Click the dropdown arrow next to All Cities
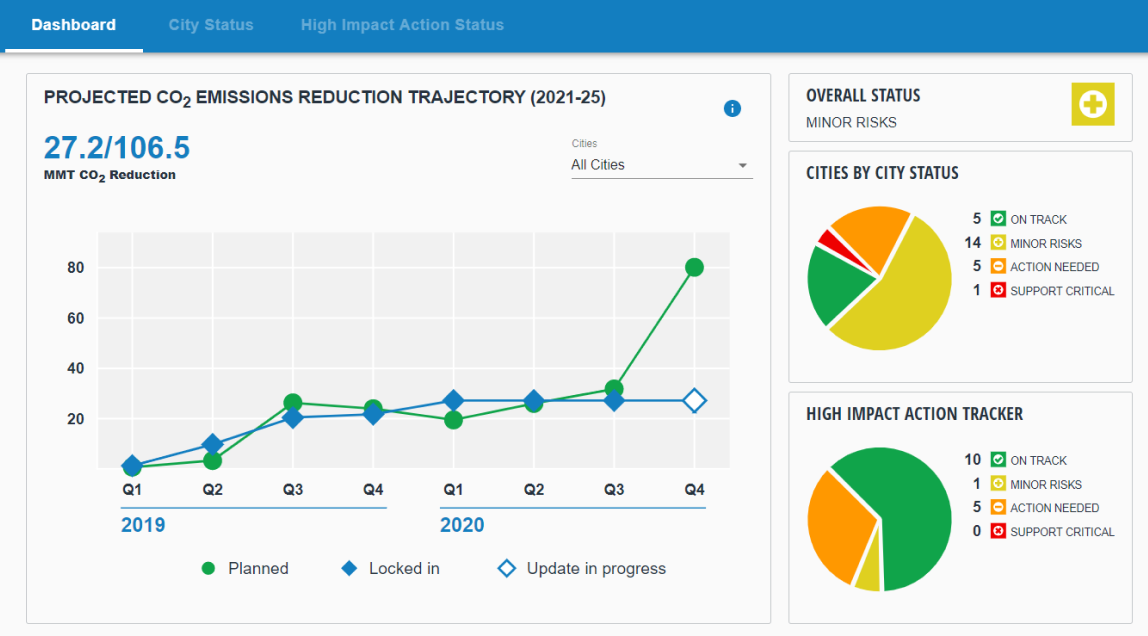 [x=743, y=165]
